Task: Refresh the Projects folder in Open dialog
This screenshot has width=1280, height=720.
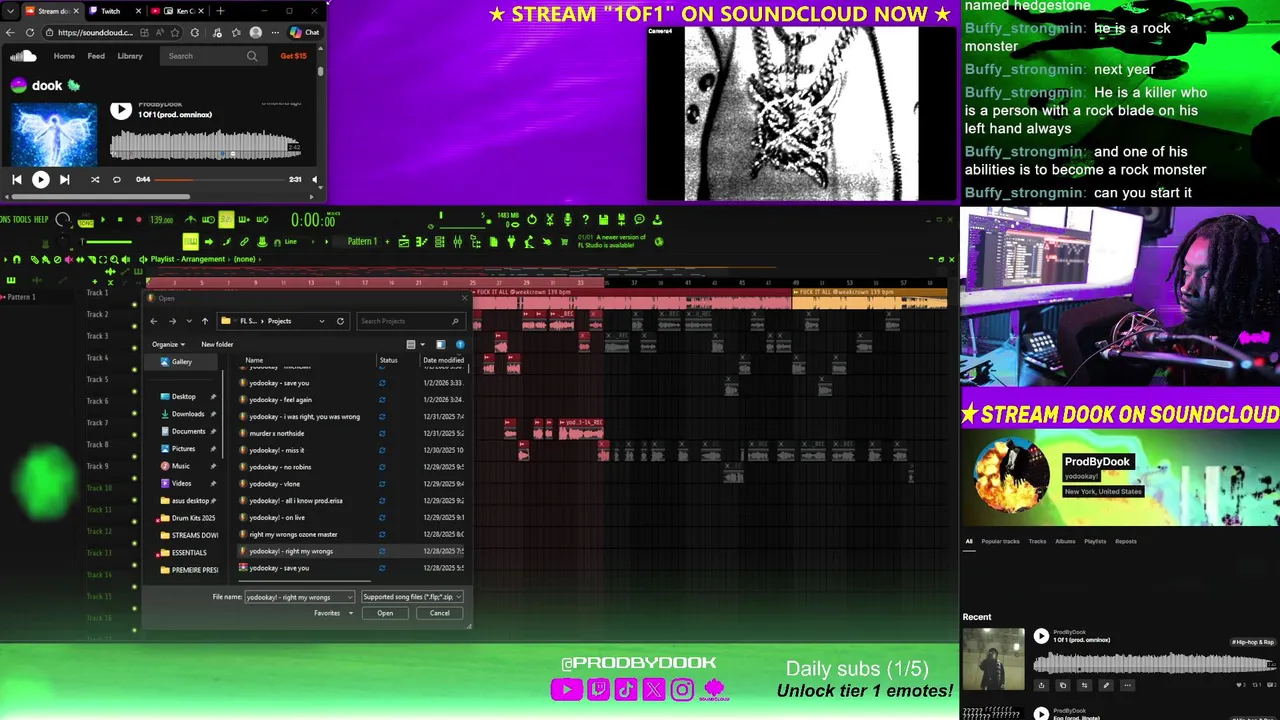Action: pos(340,321)
